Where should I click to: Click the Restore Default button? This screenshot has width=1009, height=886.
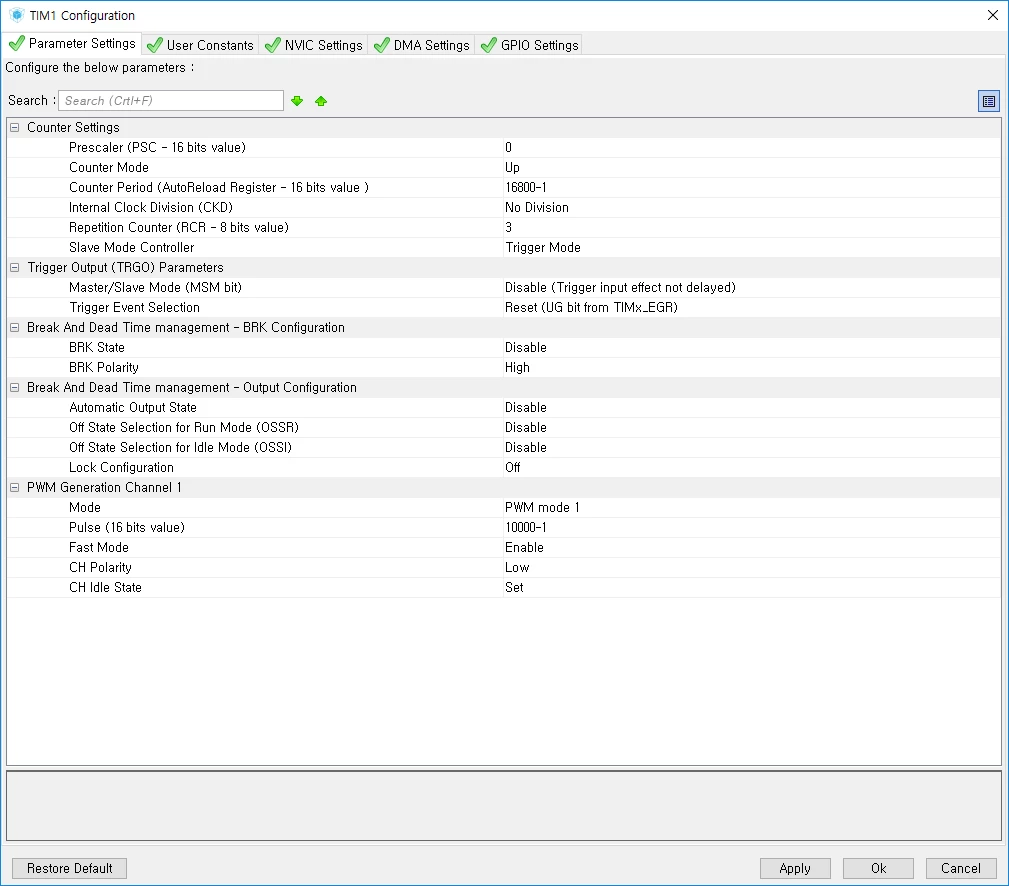click(x=69, y=868)
